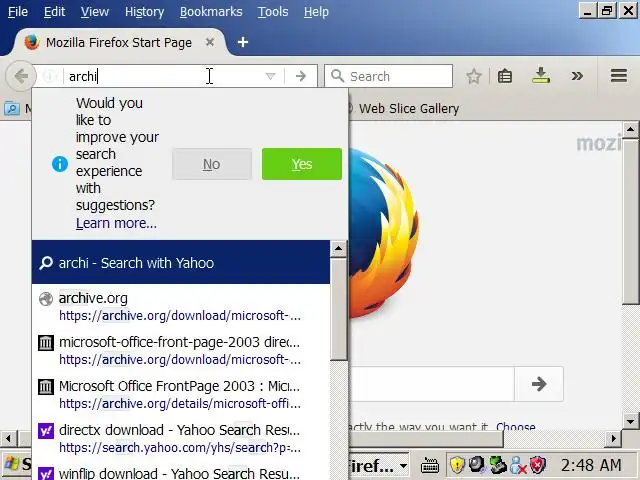Viewport: 640px width, 480px height.
Task: Close the Mozilla Firefox Start Page tab
Action: click(x=210, y=42)
